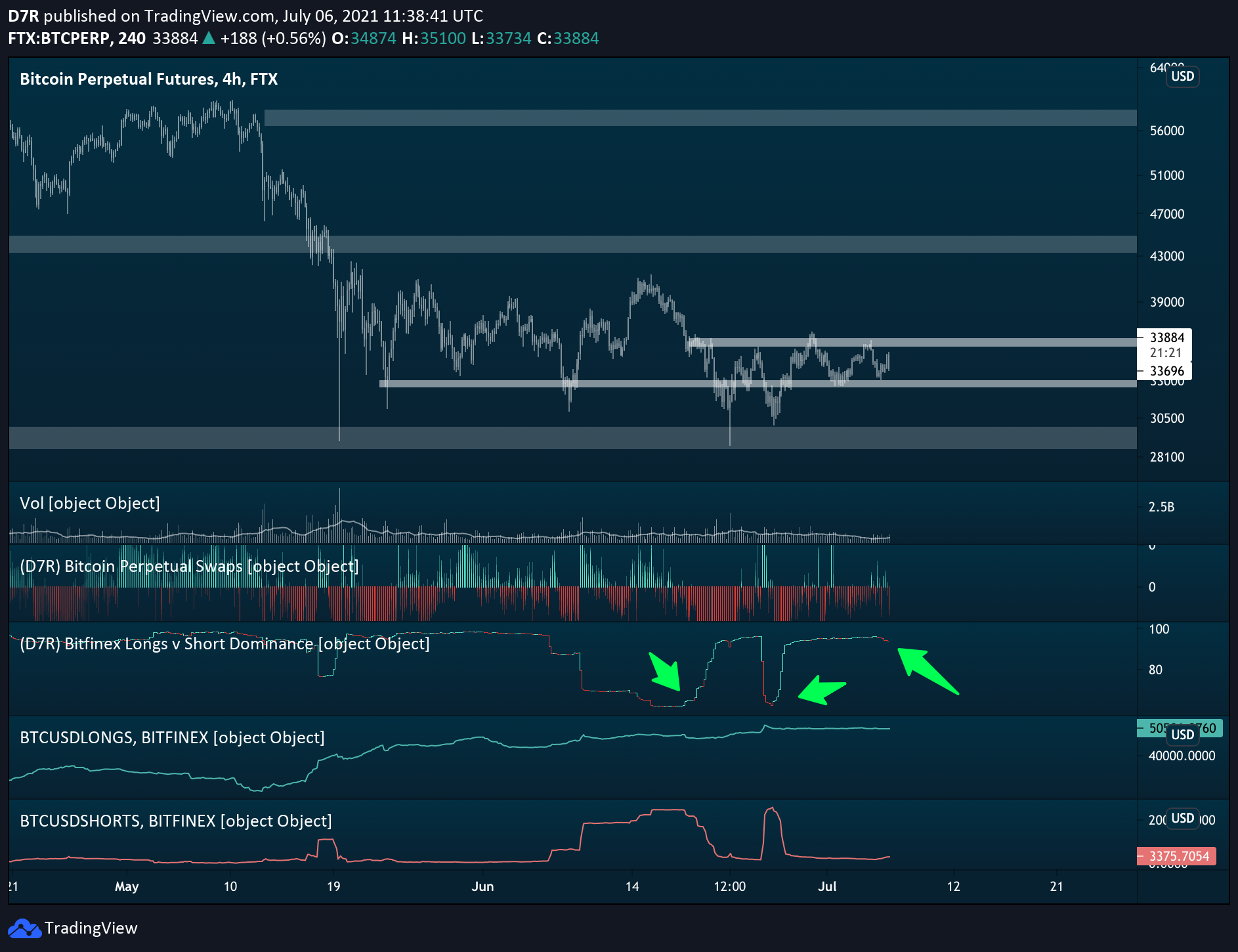Click the 51000 price axis label
This screenshot has height=952, width=1238.
point(1167,175)
